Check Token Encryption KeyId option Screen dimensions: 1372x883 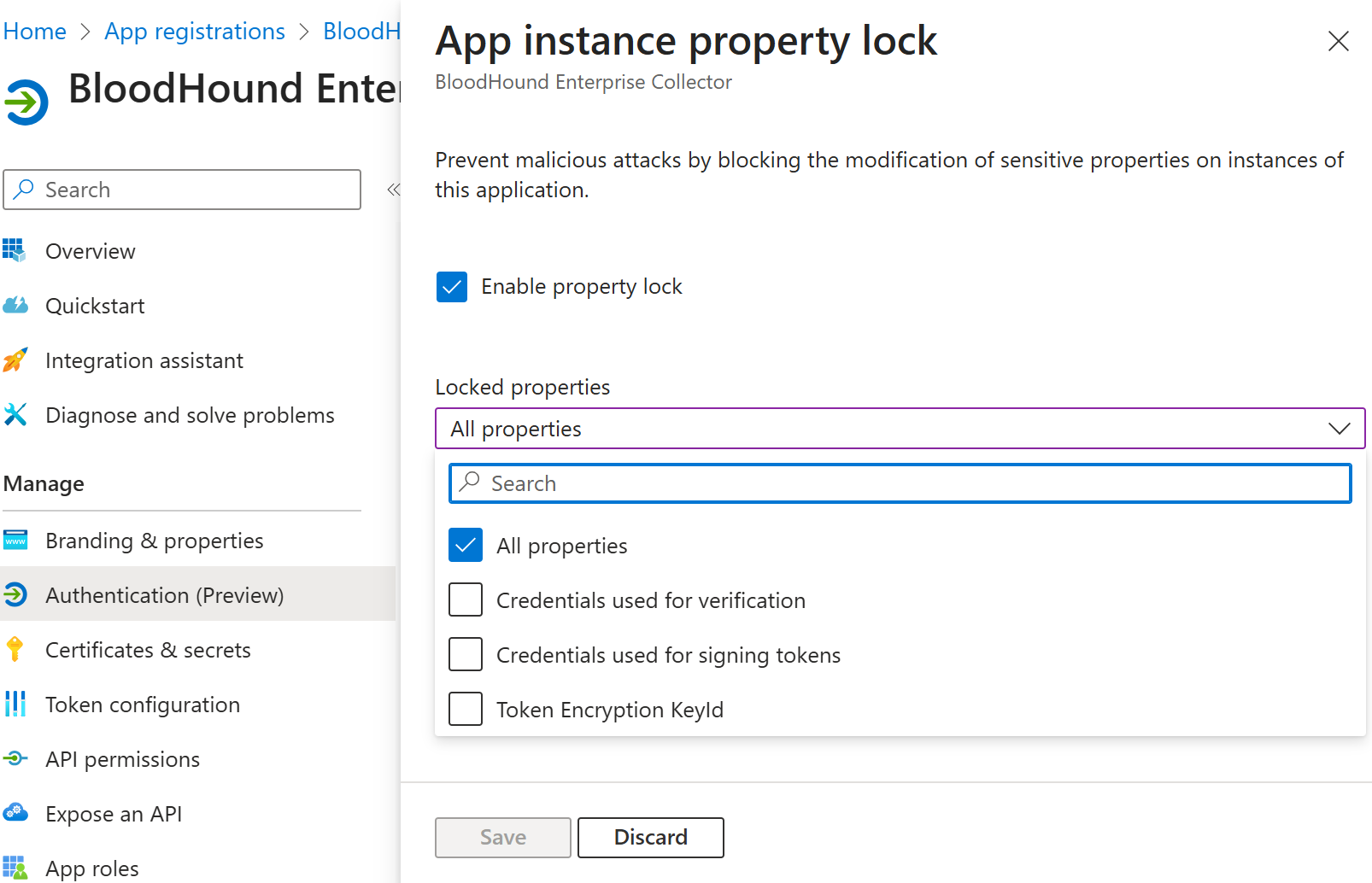coord(466,709)
